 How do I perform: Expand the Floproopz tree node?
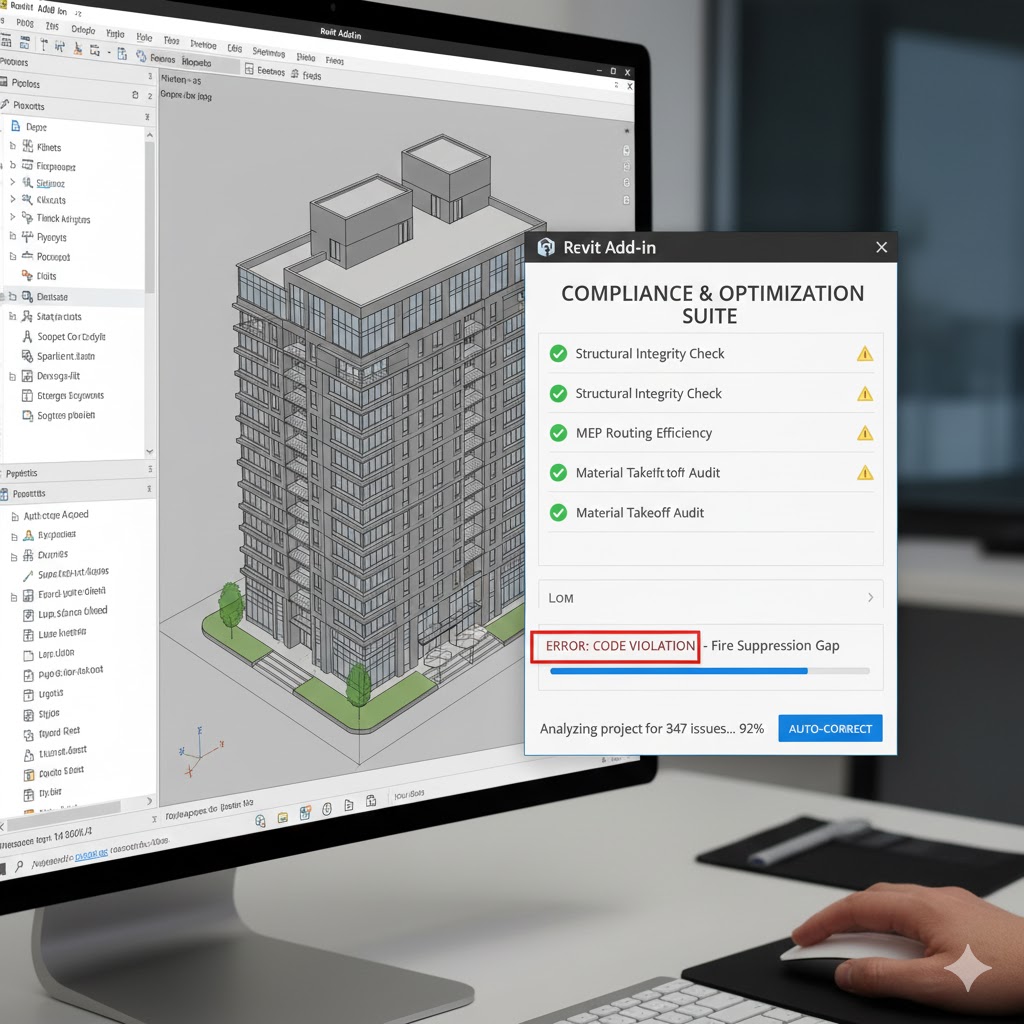pos(12,165)
